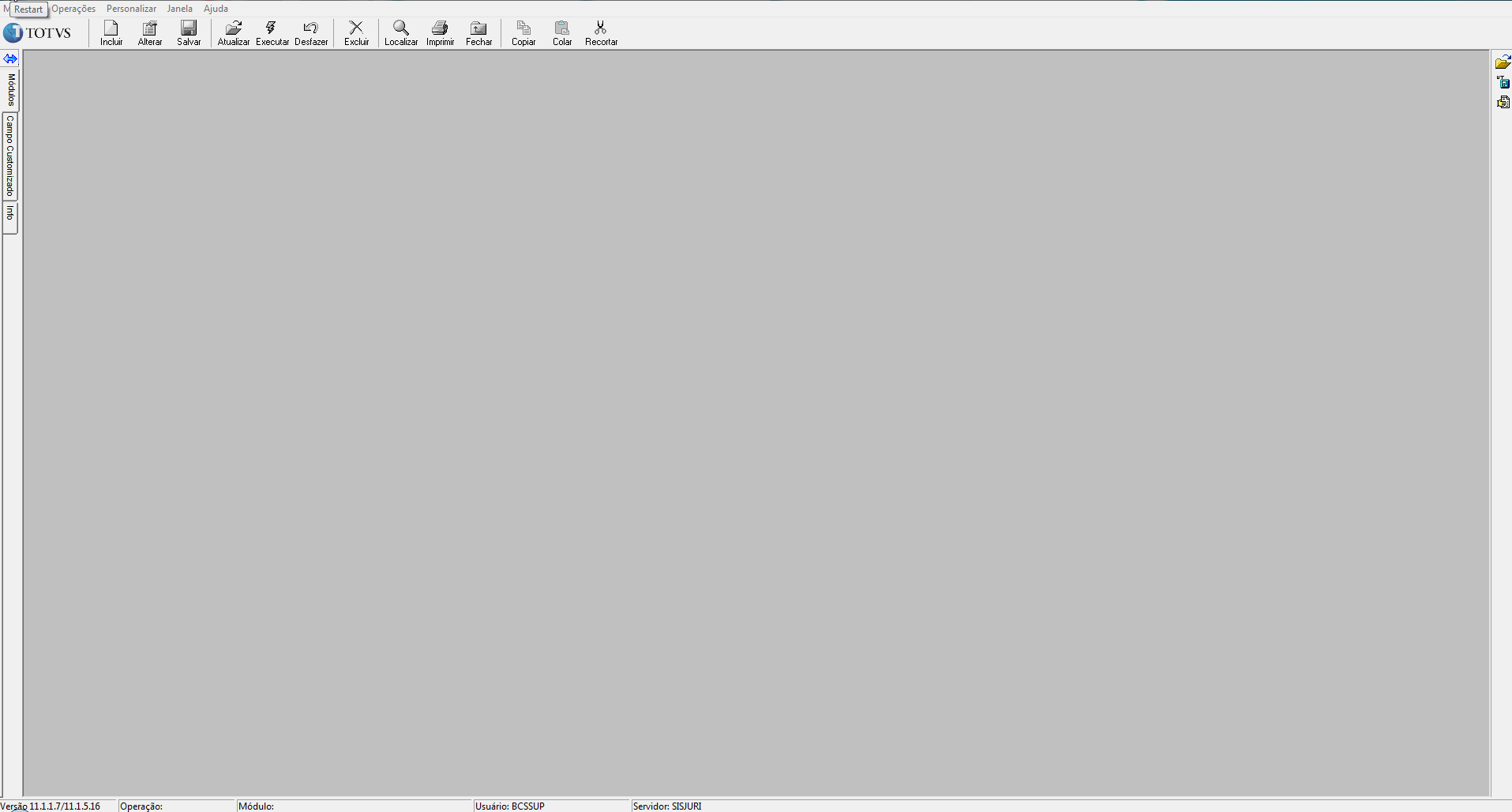
Task: Click the Colar paste icon
Action: click(x=562, y=33)
